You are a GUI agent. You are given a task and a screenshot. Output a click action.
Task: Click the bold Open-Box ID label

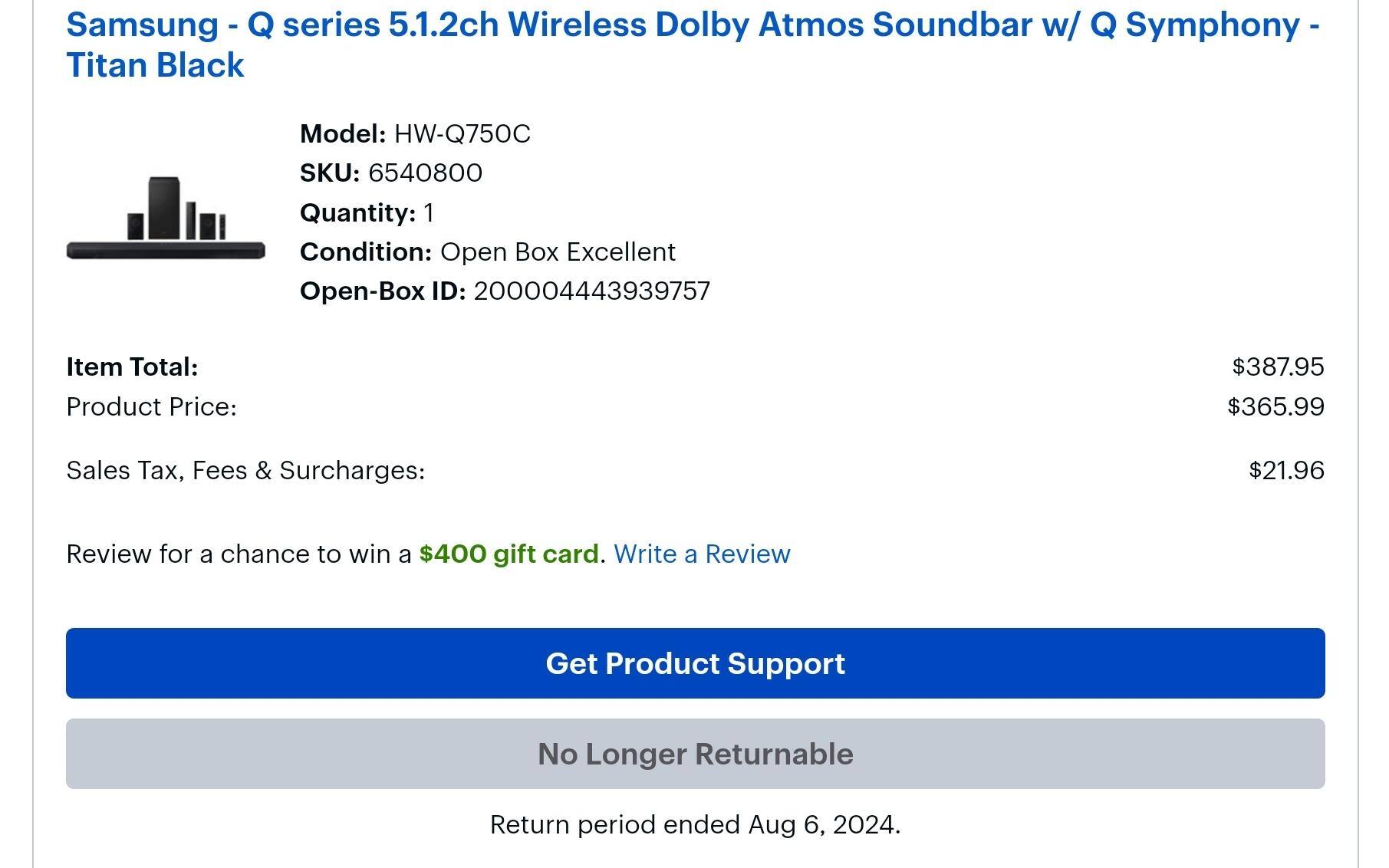point(382,291)
